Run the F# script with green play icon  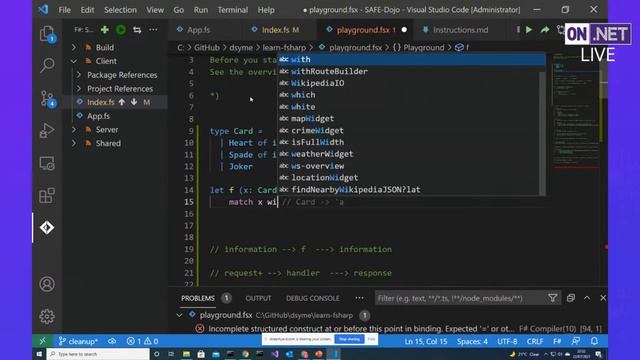(x=529, y=30)
